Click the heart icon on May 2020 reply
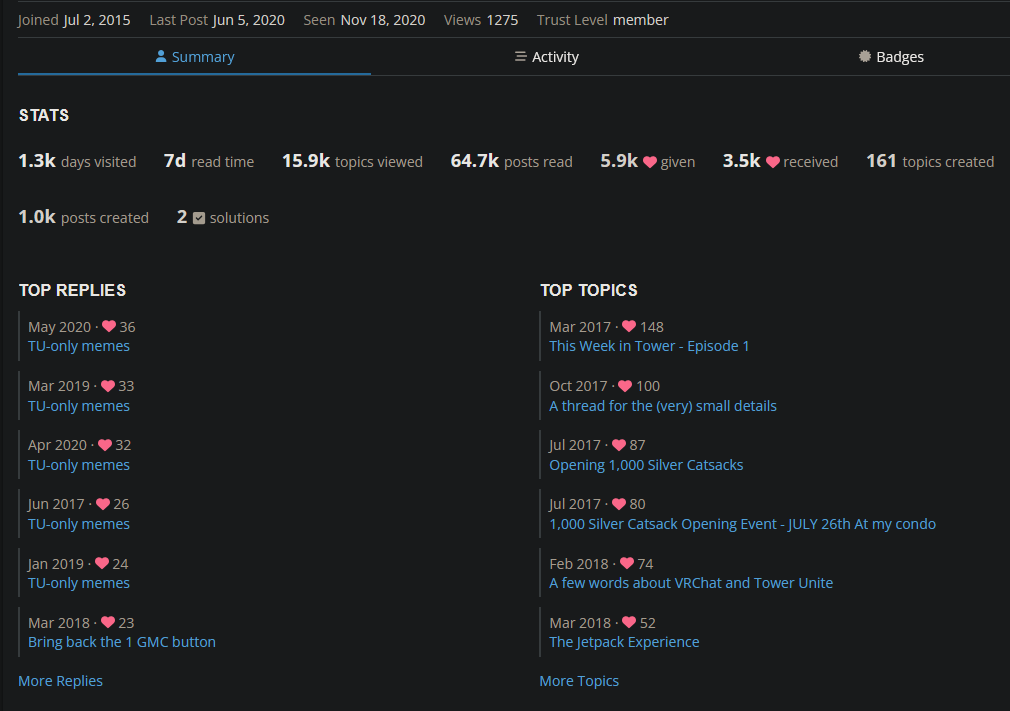 (x=109, y=327)
